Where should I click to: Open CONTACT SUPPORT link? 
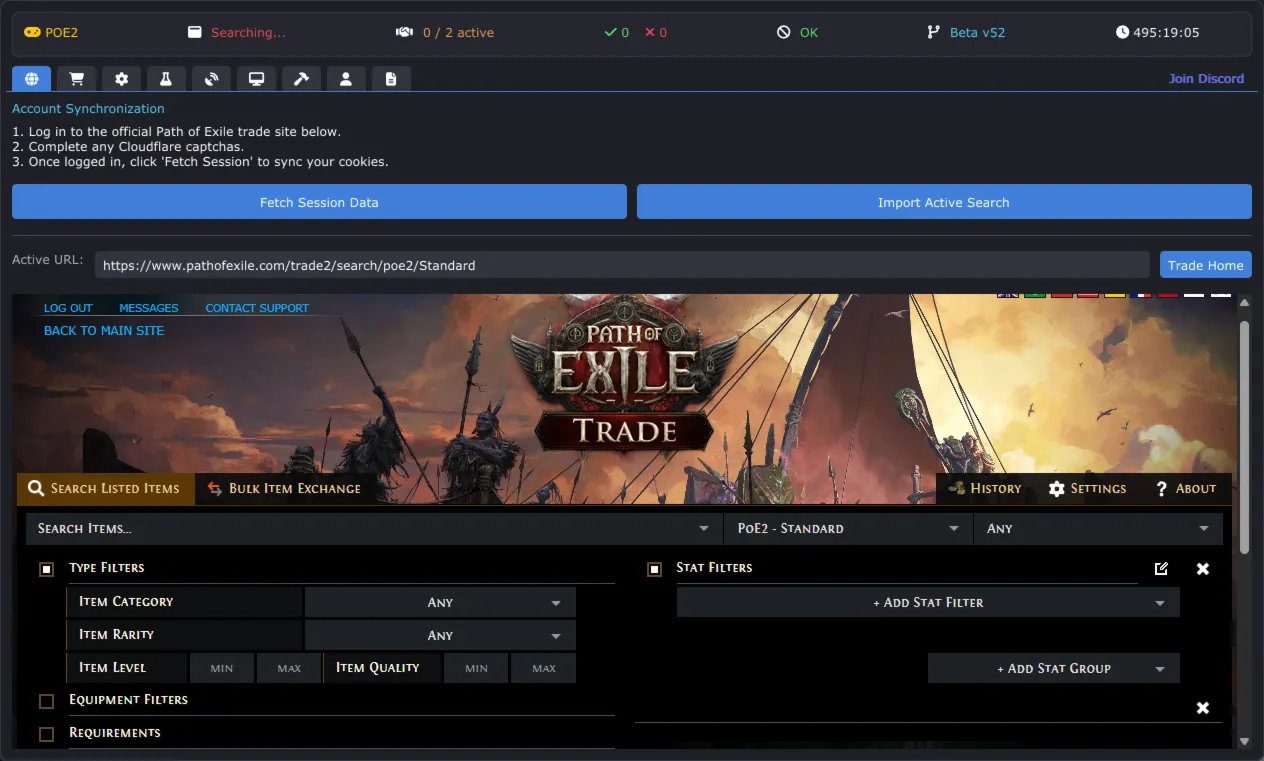click(x=257, y=308)
